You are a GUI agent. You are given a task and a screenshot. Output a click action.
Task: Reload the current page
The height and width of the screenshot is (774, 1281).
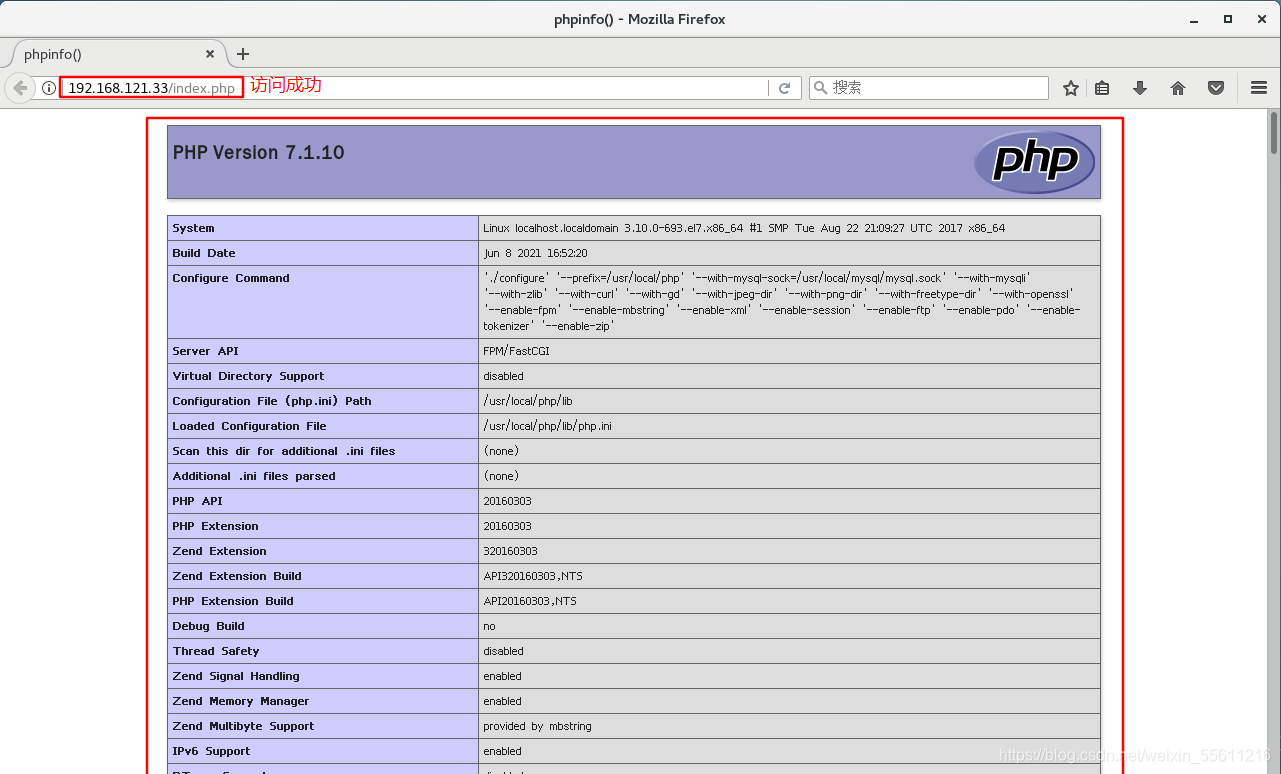tap(785, 88)
